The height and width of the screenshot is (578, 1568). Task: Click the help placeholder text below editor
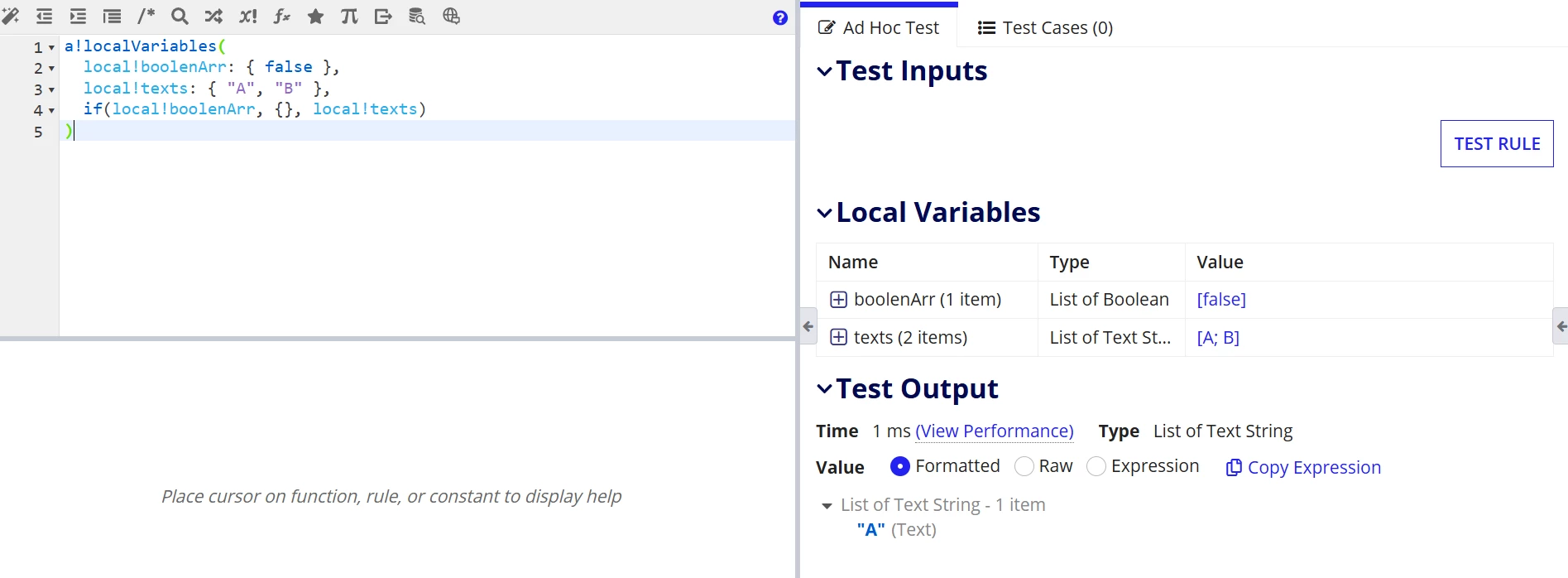pos(391,496)
